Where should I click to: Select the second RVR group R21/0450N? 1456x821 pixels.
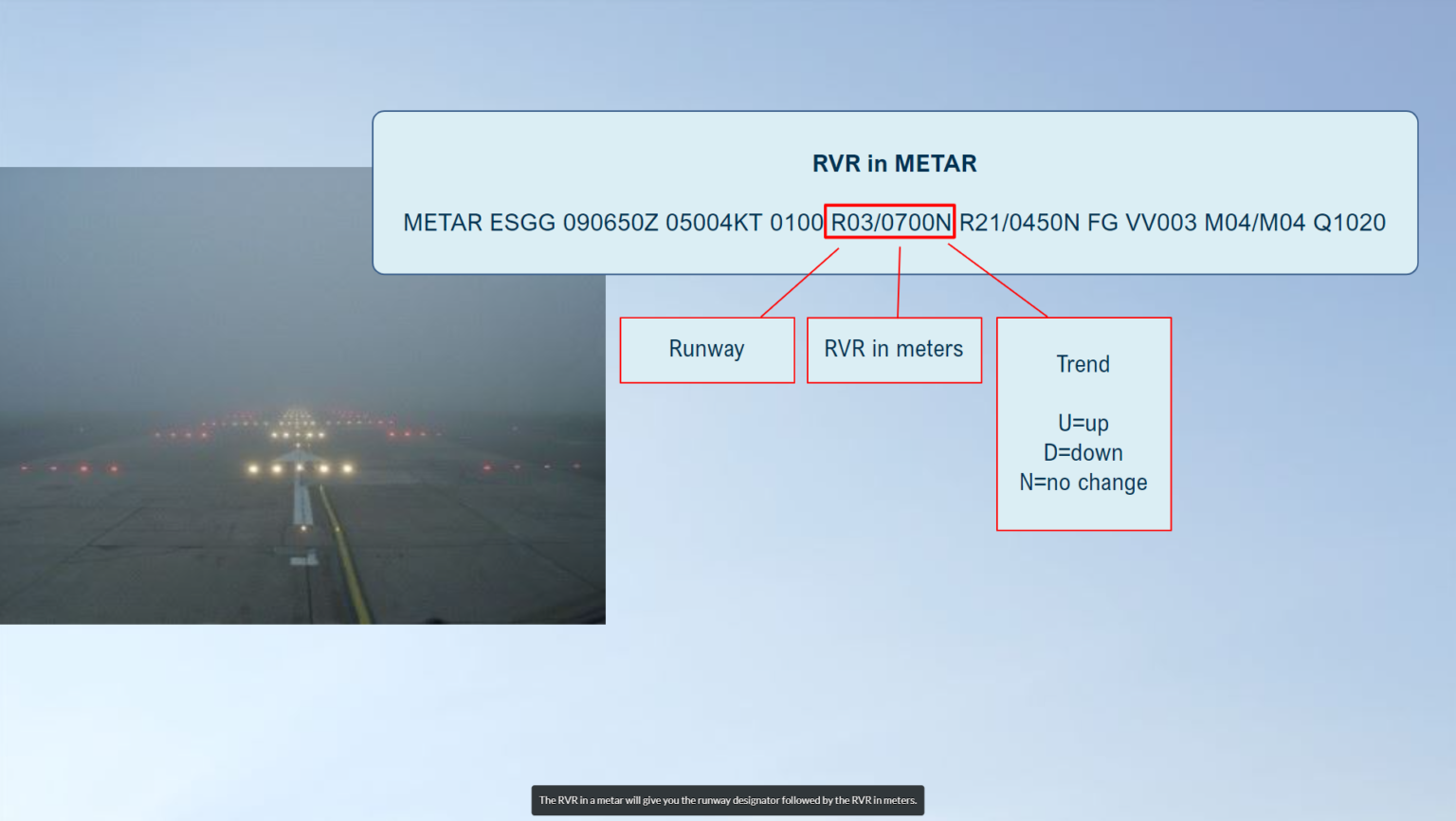1020,222
